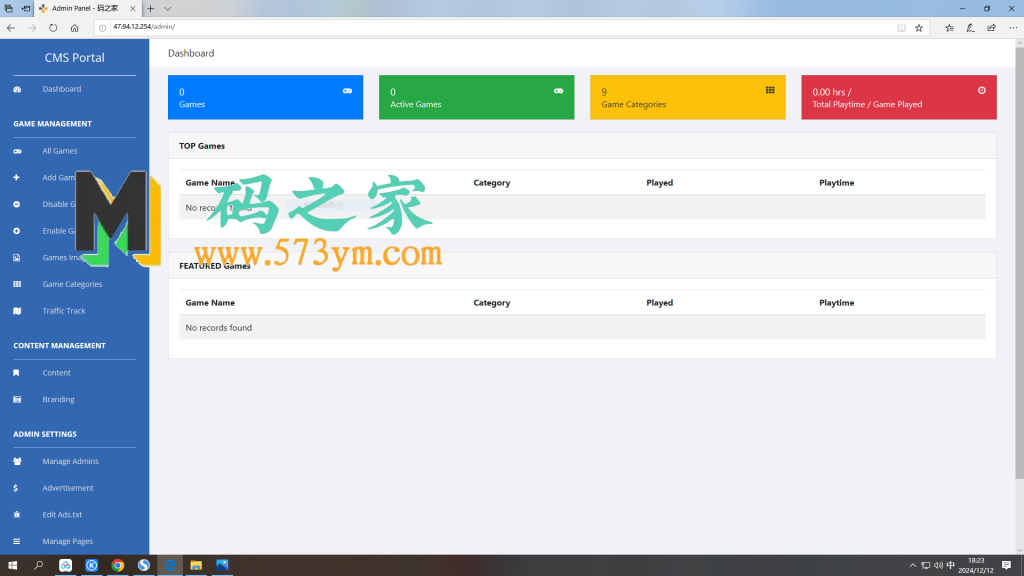Click the Branding card icon
The width and height of the screenshot is (1024, 576).
pos(16,399)
